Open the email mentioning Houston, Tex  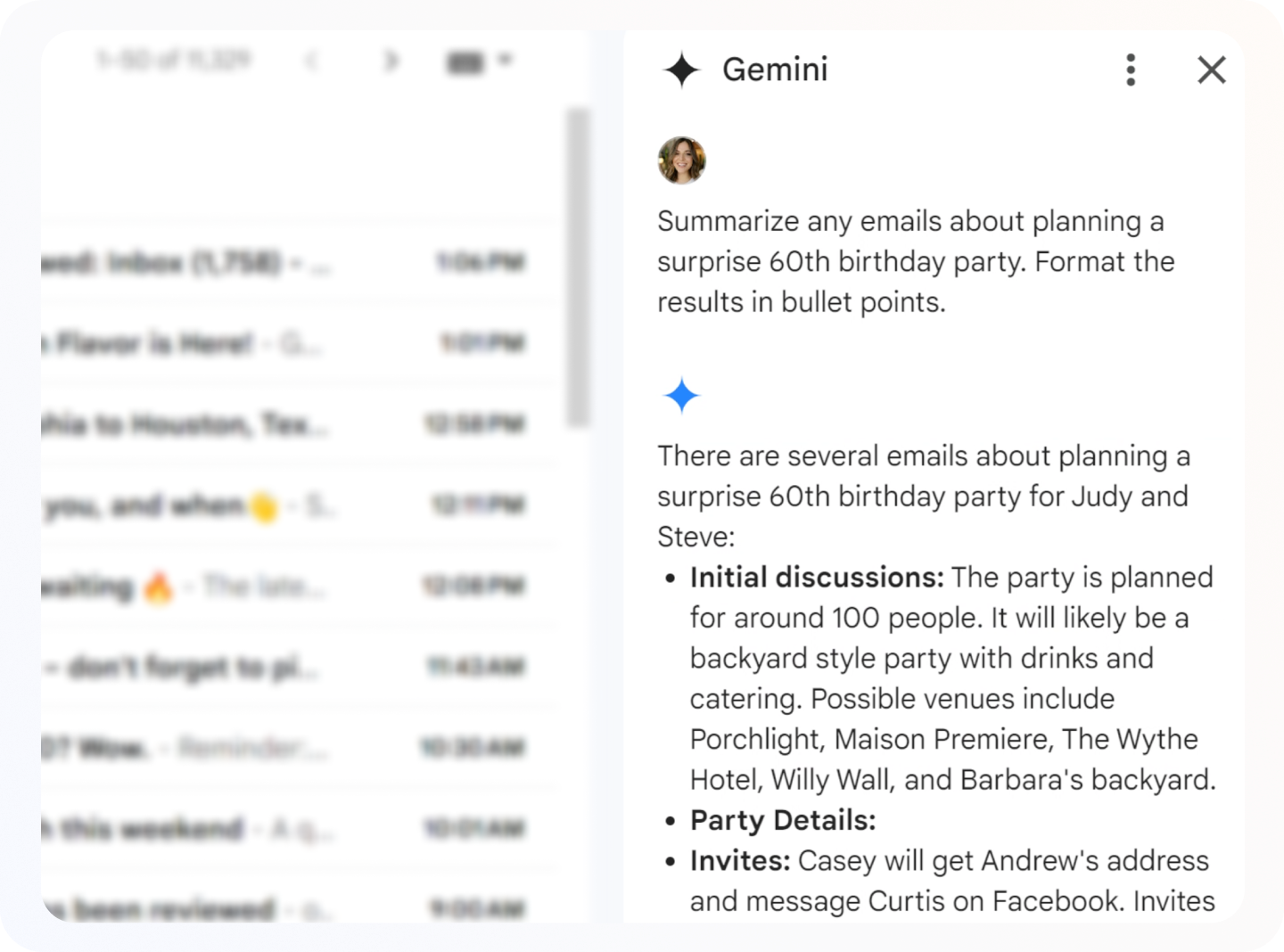coord(299,424)
